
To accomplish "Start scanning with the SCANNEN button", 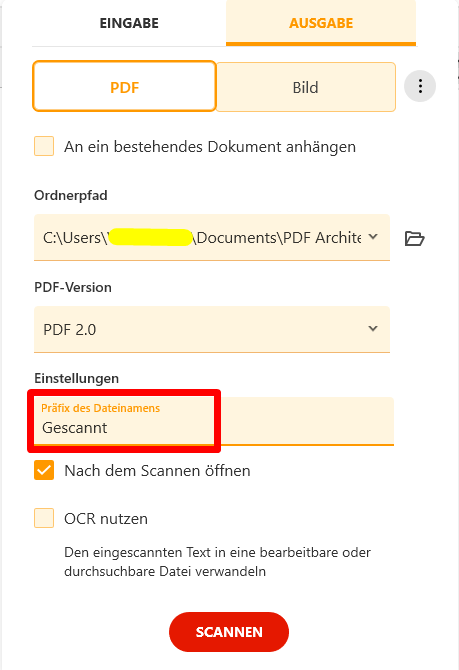I will [229, 632].
